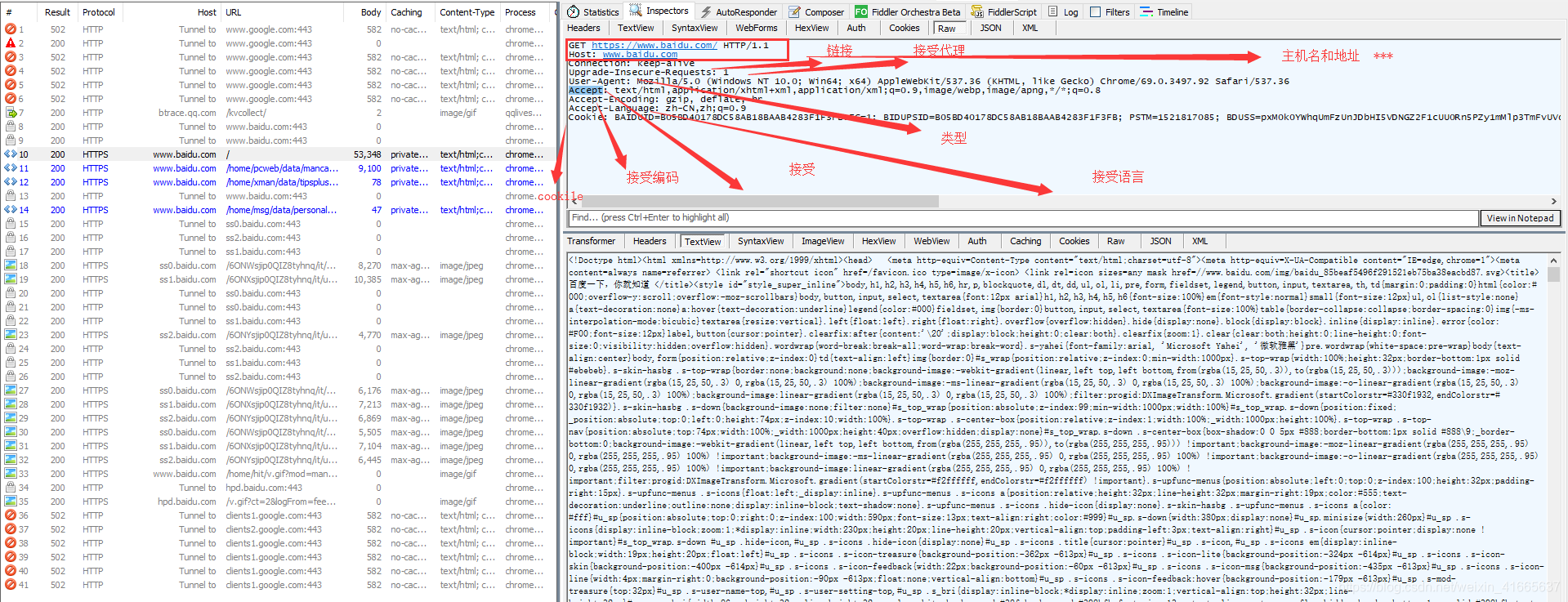
Task: Select request Headers inspector tab
Action: [x=583, y=28]
